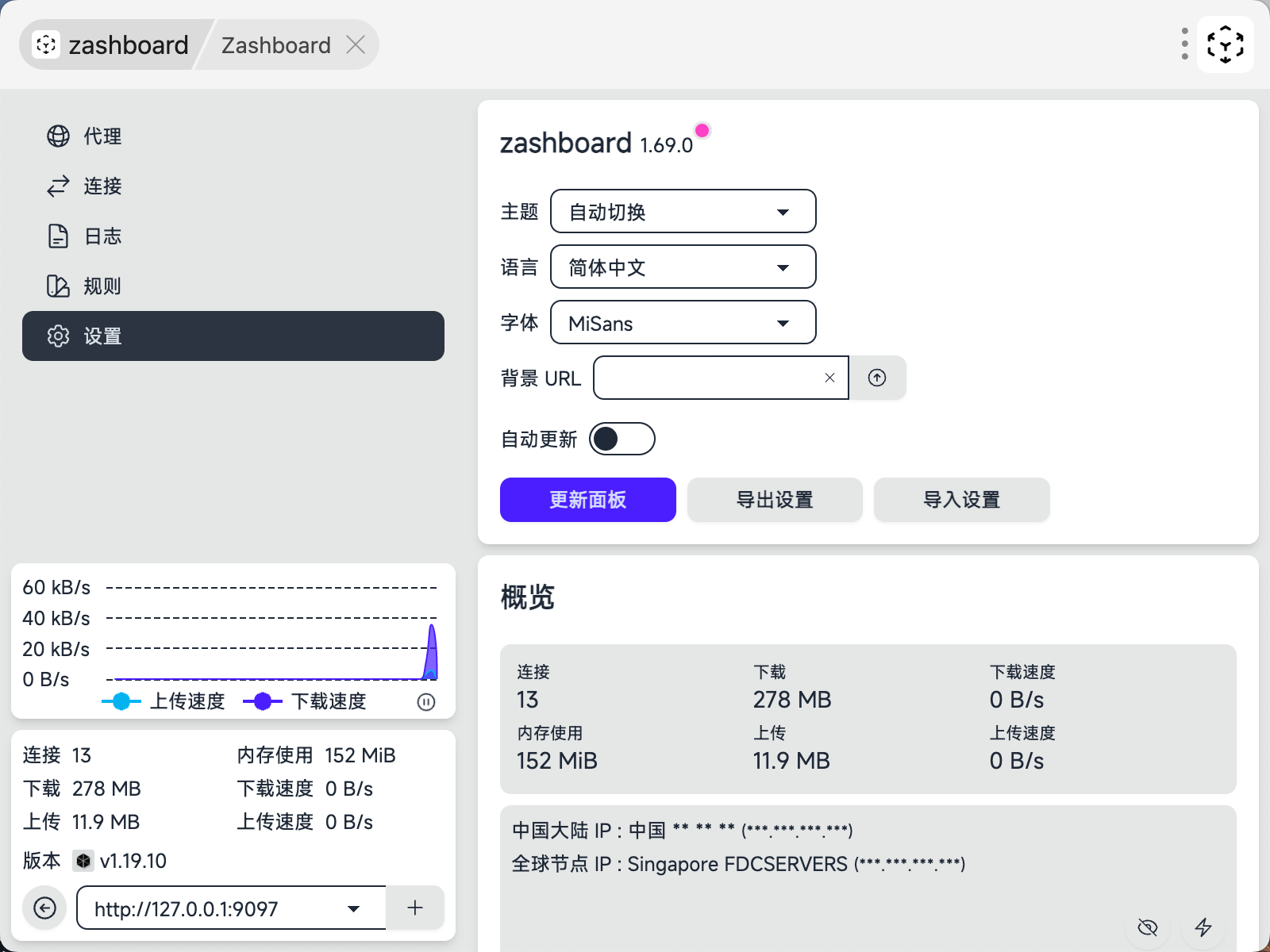Click the v1.19.10 version text
1270x952 pixels.
tap(133, 861)
